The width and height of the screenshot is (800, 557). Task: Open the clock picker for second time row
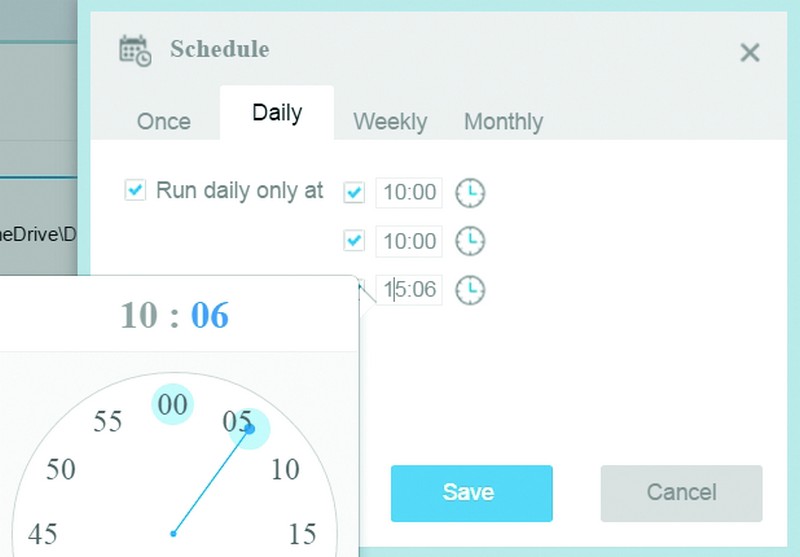(x=470, y=241)
